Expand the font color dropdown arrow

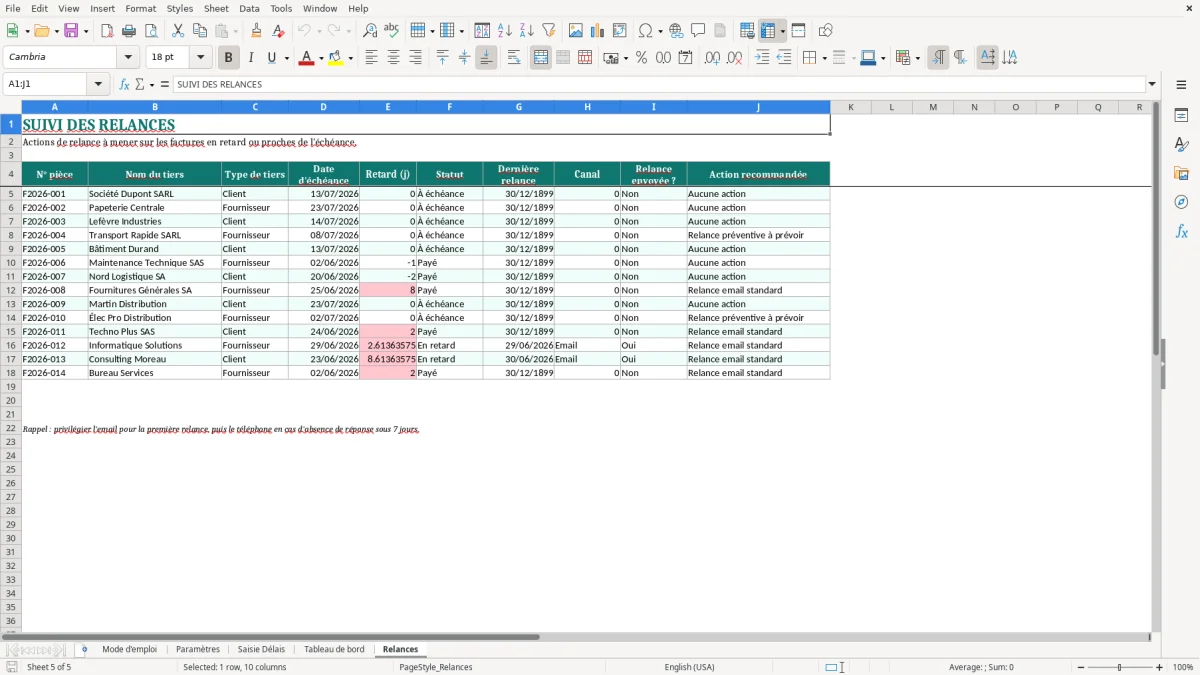[320, 58]
